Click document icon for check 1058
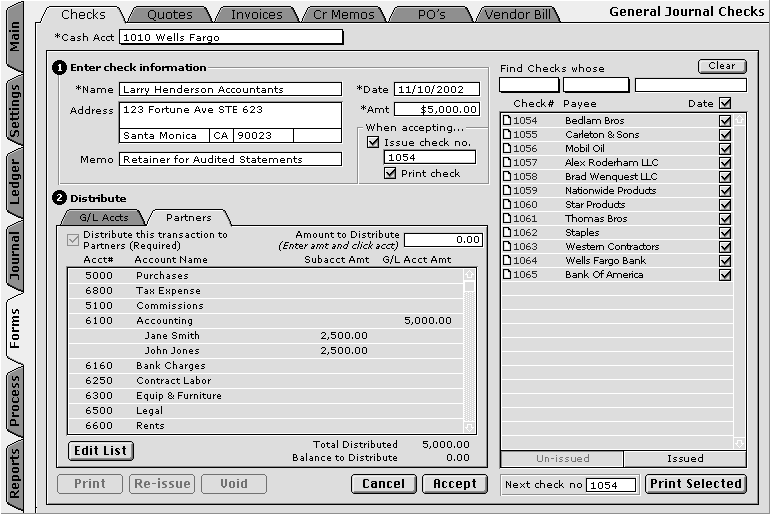The width and height of the screenshot is (770, 514). pos(507,176)
